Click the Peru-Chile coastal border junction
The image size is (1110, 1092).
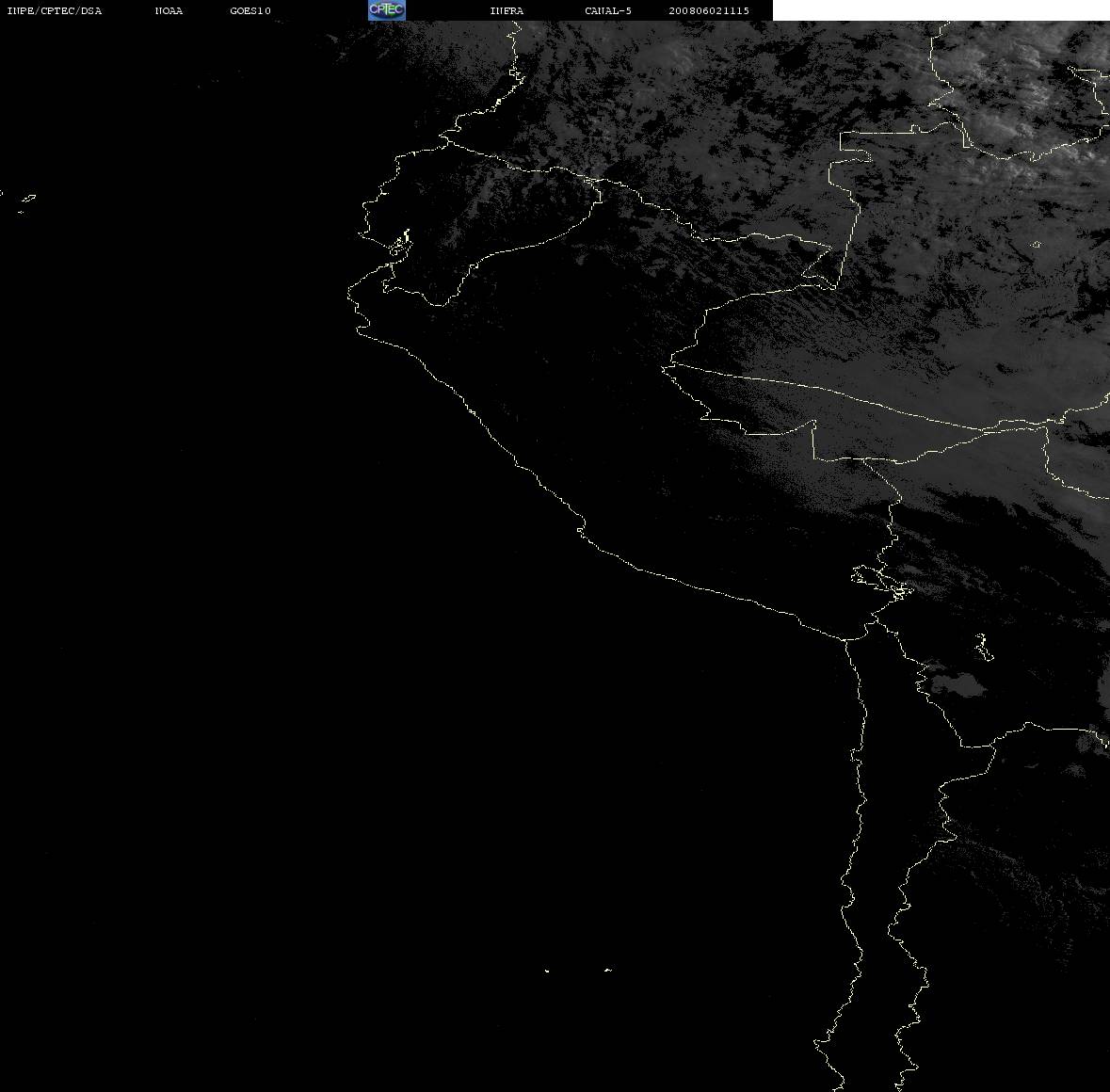coord(846,639)
